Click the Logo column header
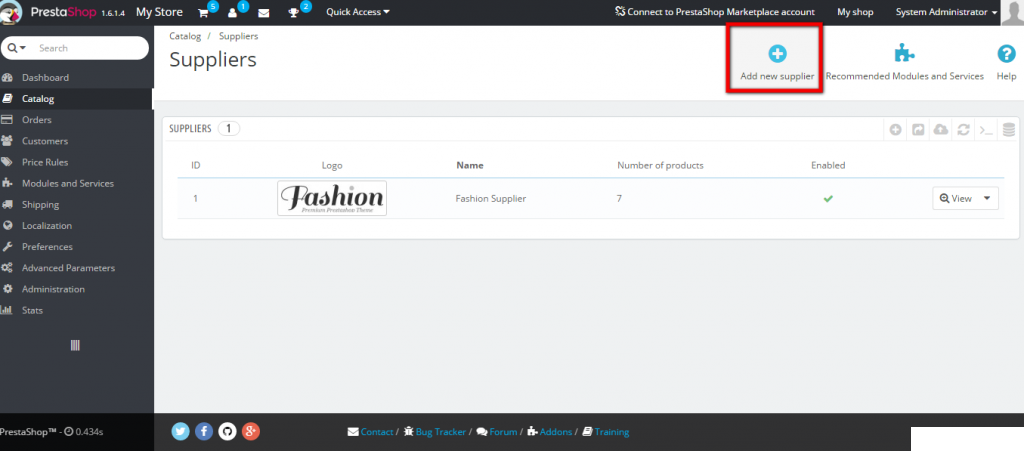Image resolution: width=1024 pixels, height=451 pixels. [x=332, y=165]
